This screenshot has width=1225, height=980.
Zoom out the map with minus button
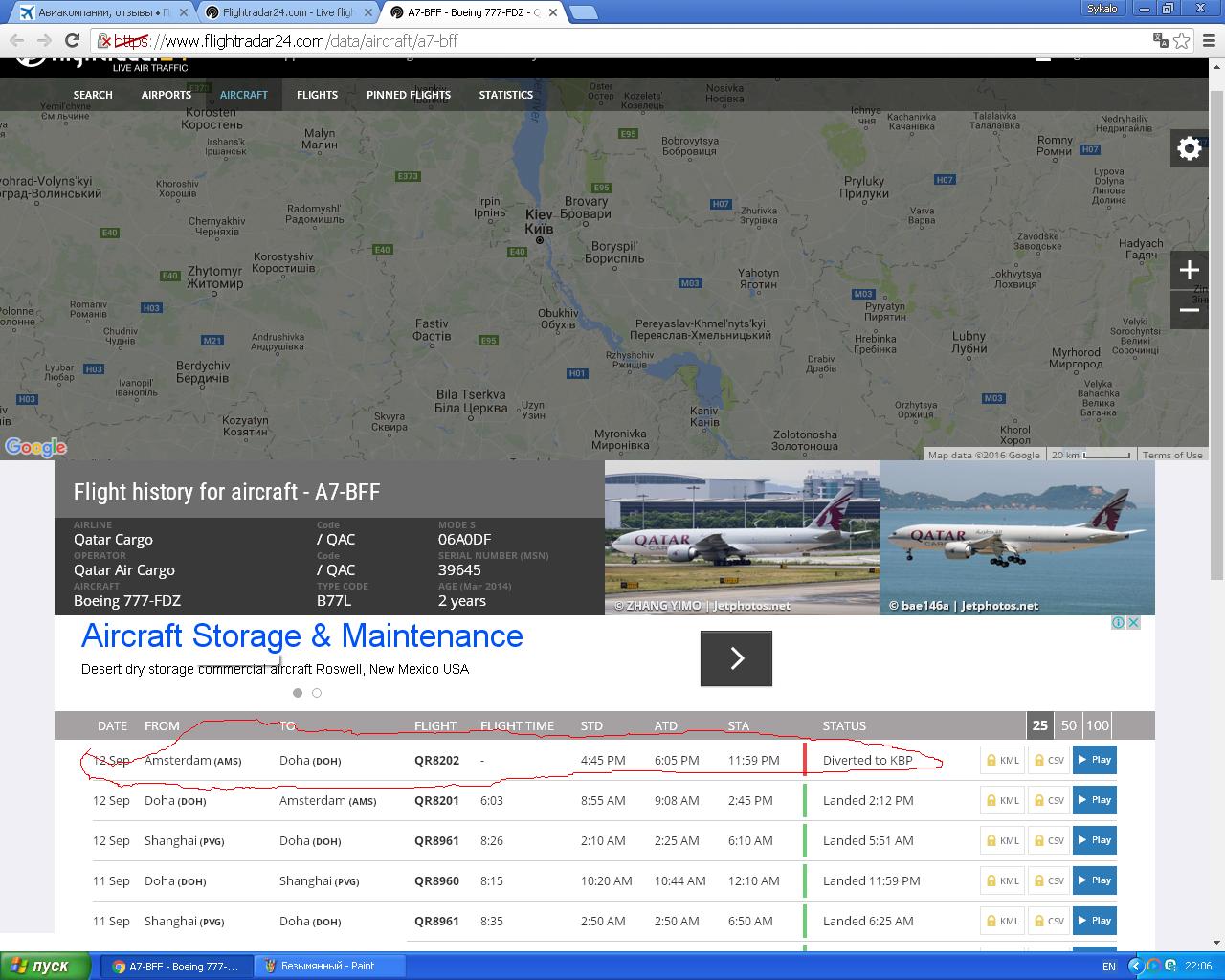1189,310
